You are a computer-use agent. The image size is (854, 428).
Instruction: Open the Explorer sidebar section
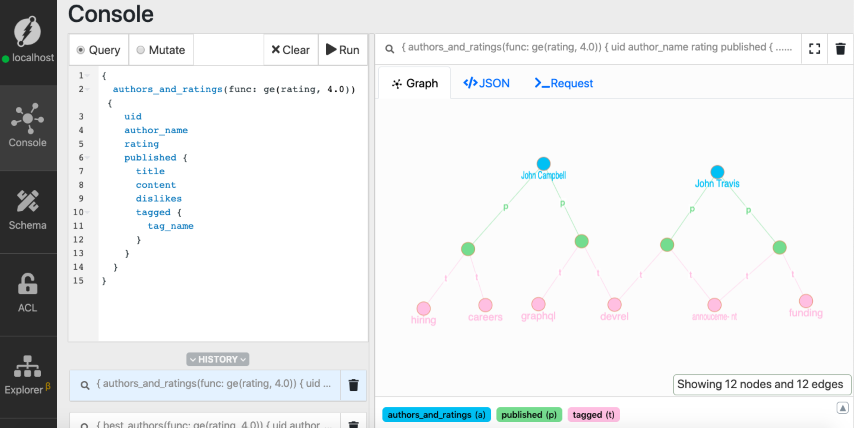27,373
